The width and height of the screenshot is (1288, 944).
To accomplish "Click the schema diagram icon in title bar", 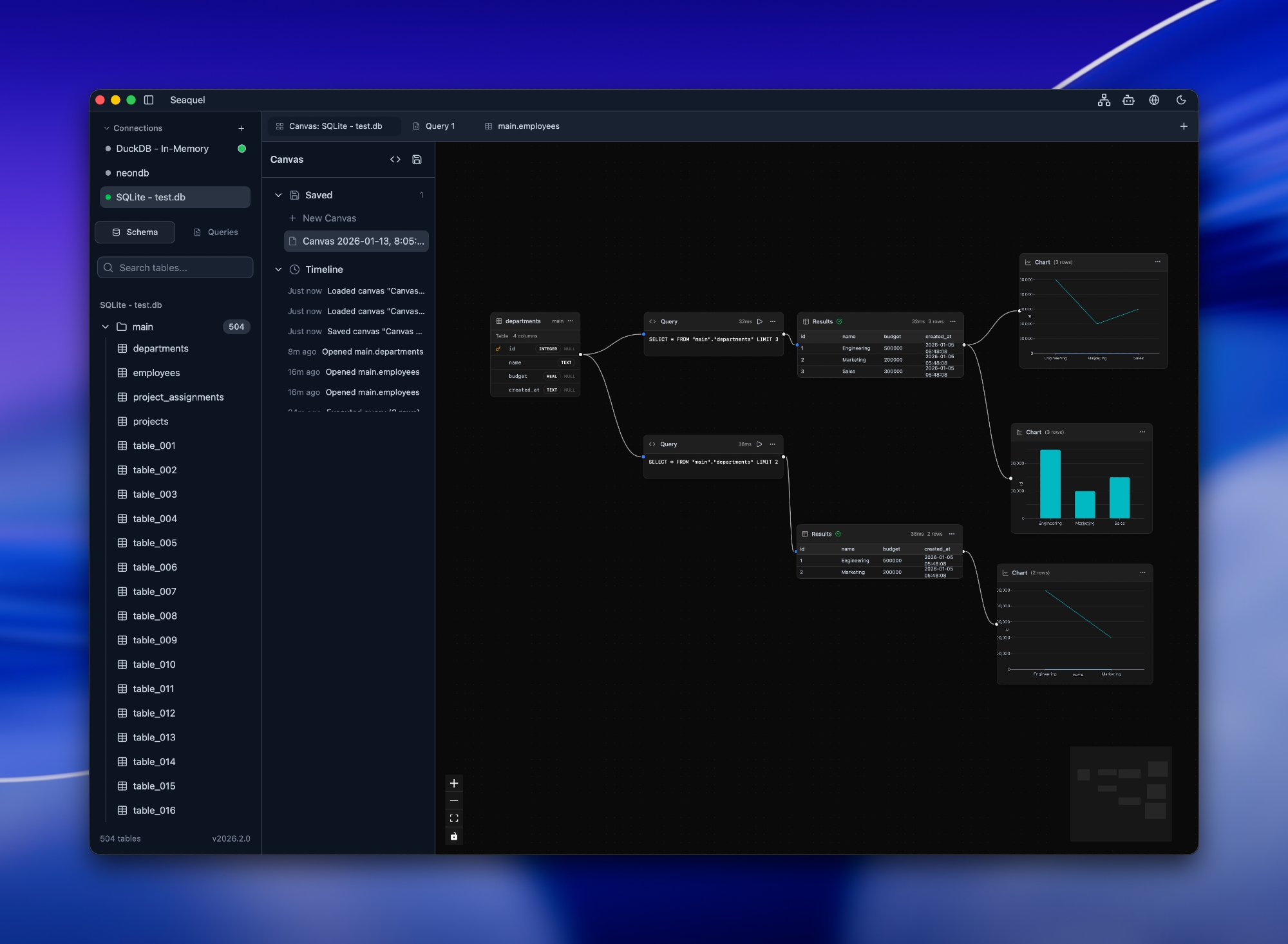I will (x=1104, y=100).
